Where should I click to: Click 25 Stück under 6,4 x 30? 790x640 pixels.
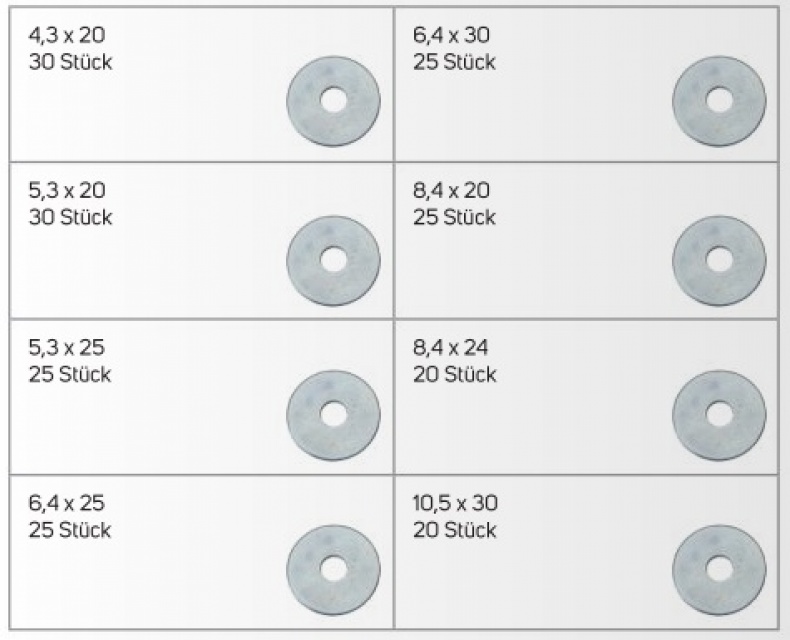(x=454, y=62)
